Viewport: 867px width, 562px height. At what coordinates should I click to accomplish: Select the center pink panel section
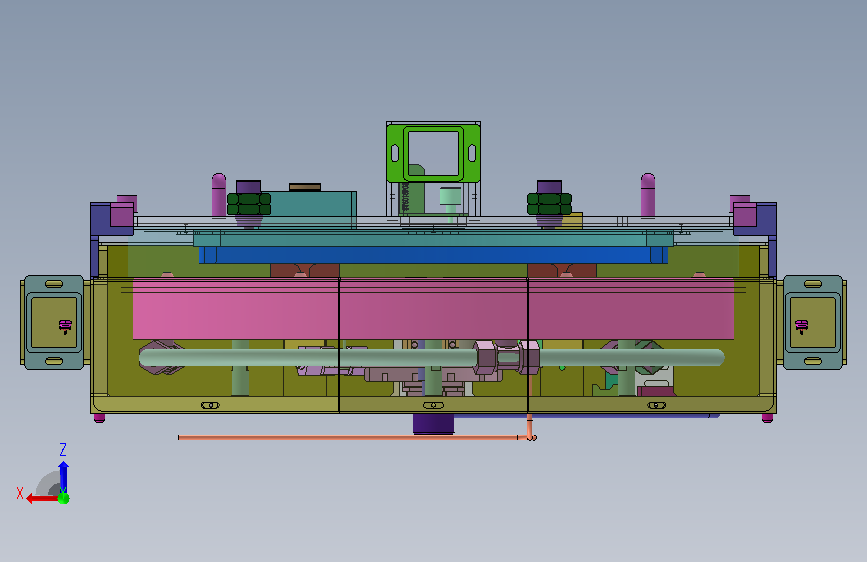pyautogui.click(x=434, y=309)
